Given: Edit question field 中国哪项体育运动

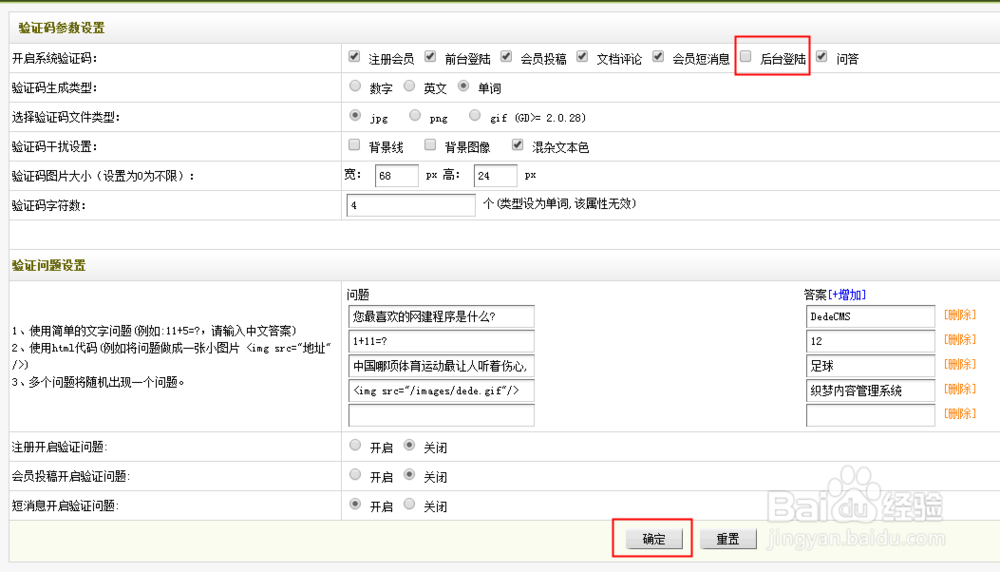Looking at the screenshot, I should coord(441,366).
